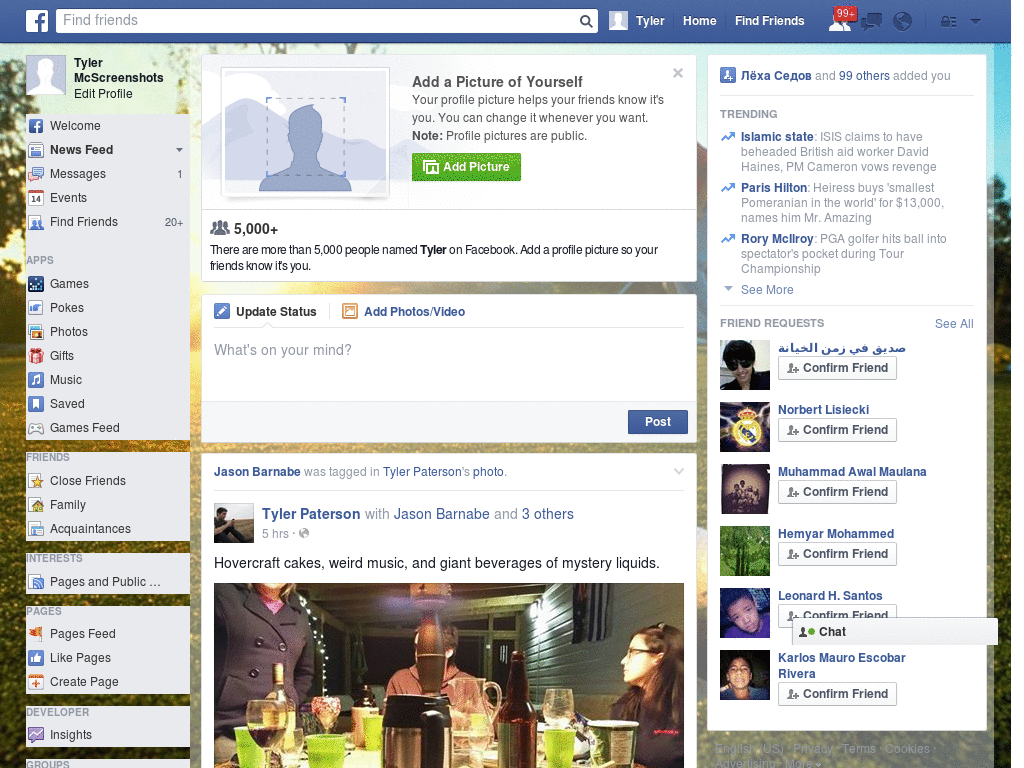The image size is (1024, 768).
Task: Open account menu arrow in top bar
Action: point(976,21)
